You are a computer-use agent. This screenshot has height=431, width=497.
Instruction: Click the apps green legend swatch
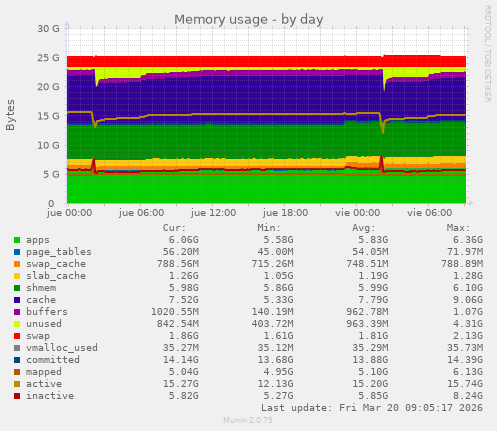pos(17,240)
